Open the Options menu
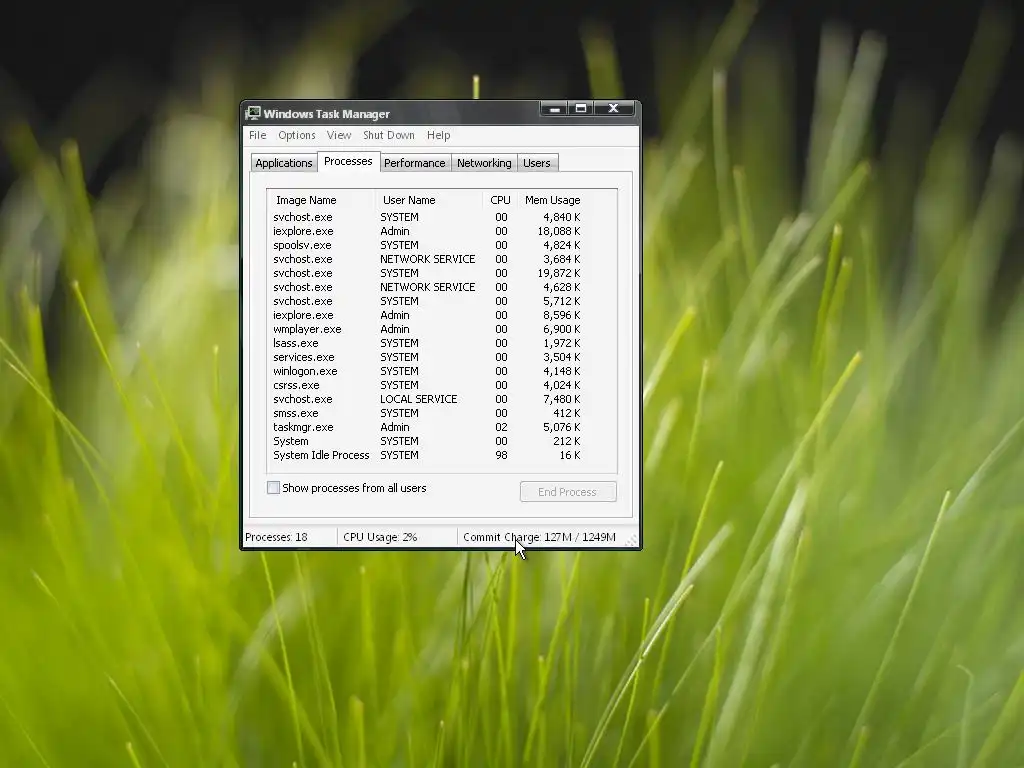 coord(296,135)
